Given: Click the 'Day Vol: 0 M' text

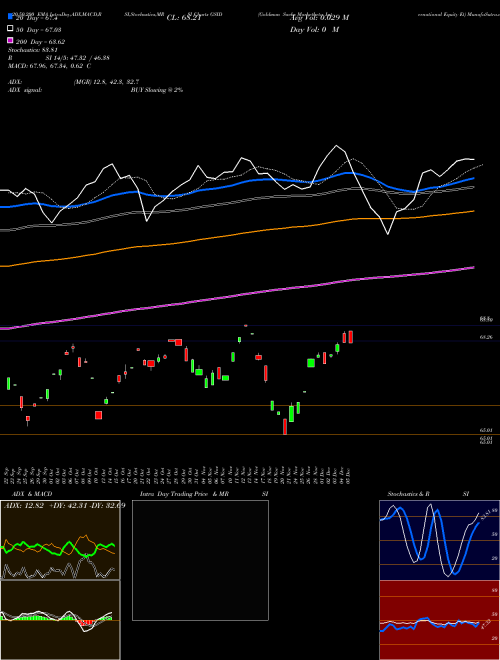Looking at the screenshot, I should (x=314, y=30).
